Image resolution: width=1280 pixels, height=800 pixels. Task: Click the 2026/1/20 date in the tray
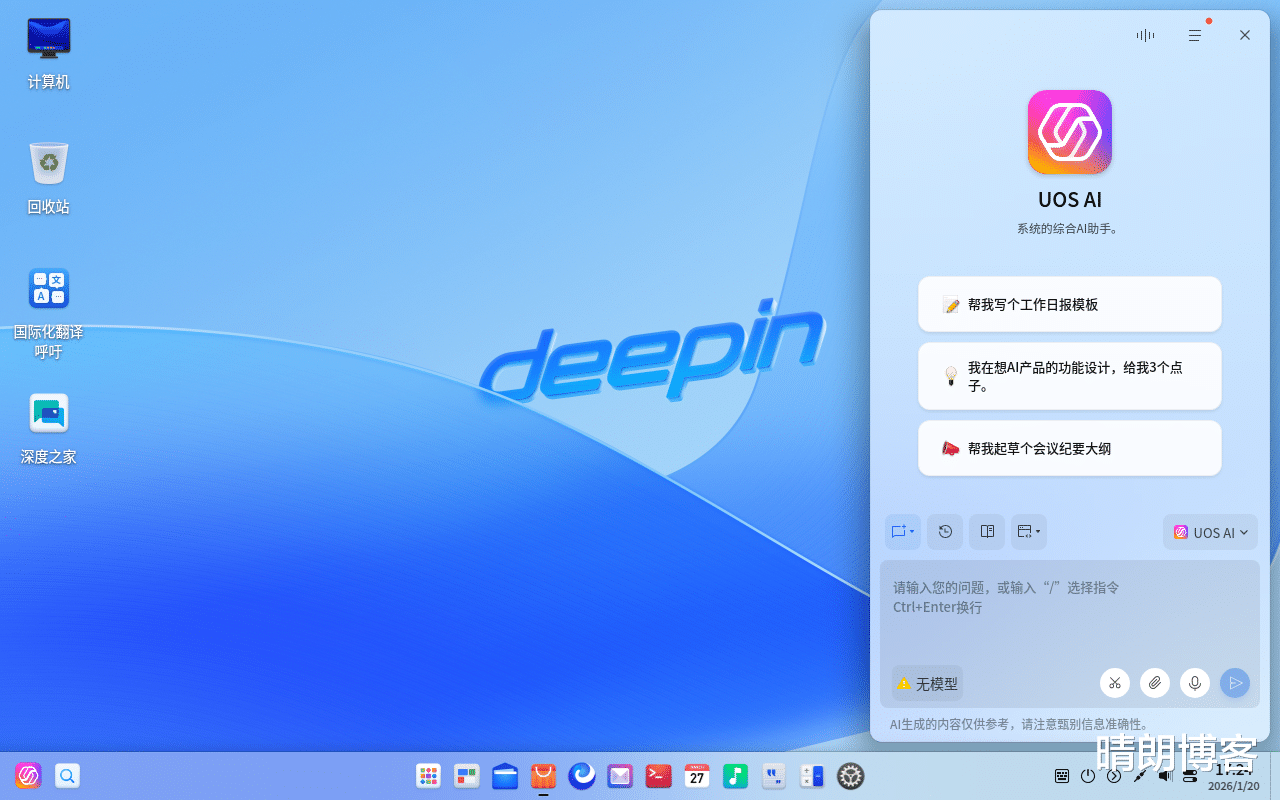coord(1234,786)
